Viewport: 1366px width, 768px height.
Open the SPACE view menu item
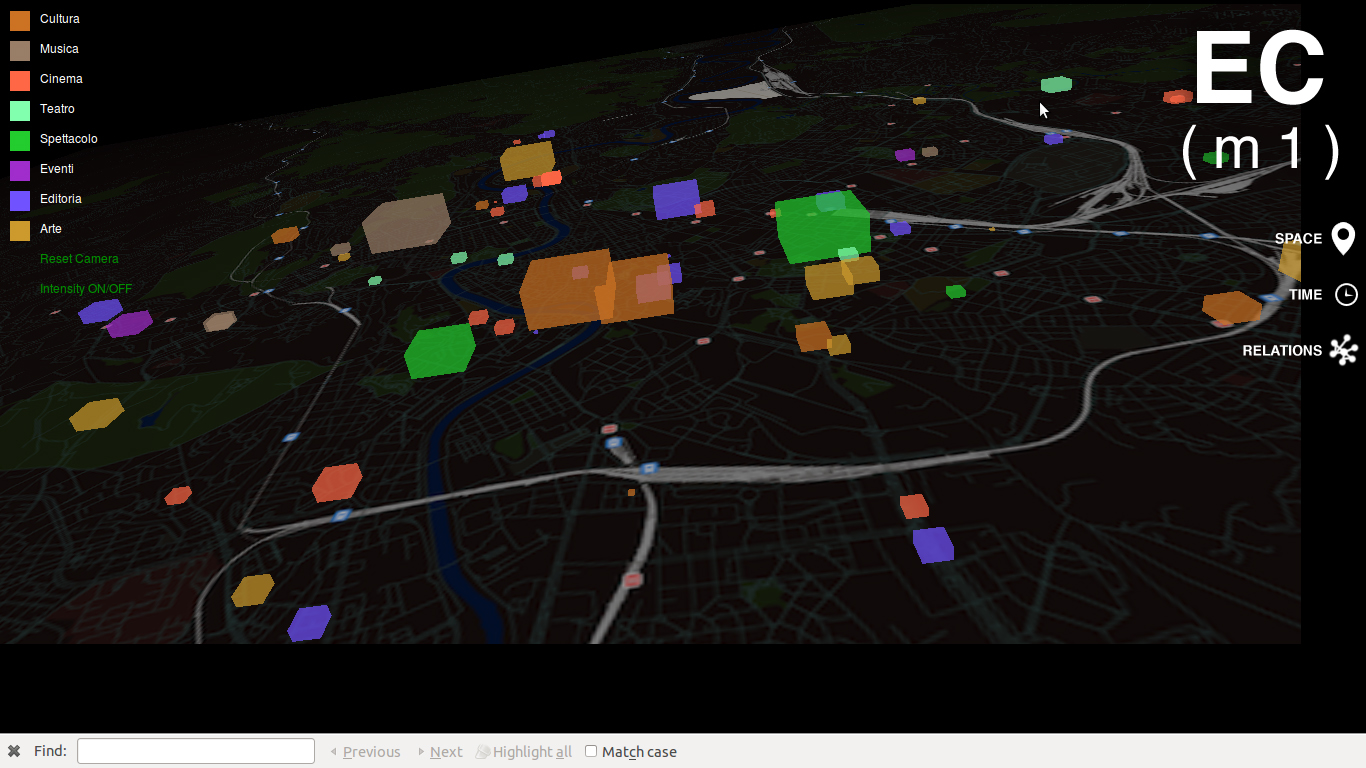pos(1298,239)
